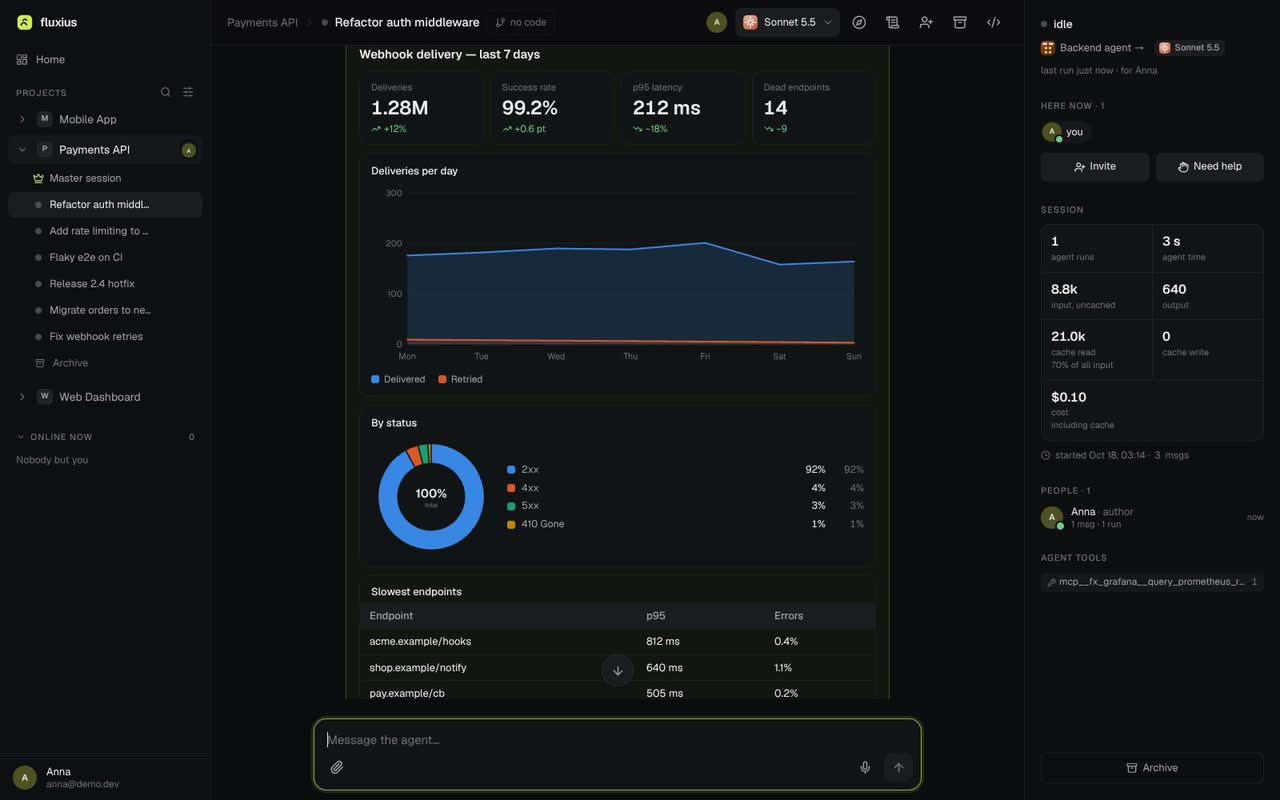Screen dimensions: 1280x800
Task: Open the Archive item under Payments API
Action: point(105,363)
